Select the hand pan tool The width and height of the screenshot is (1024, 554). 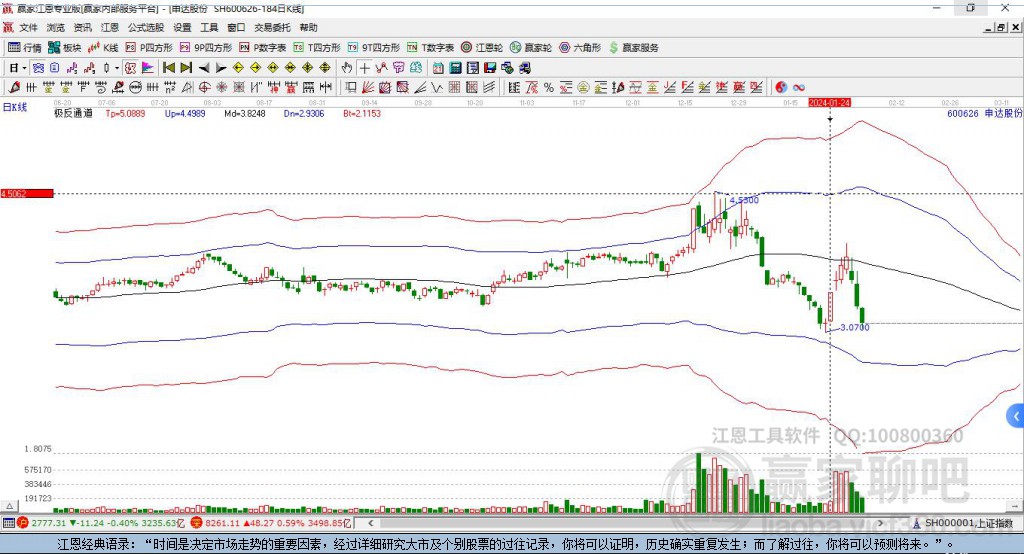point(347,68)
